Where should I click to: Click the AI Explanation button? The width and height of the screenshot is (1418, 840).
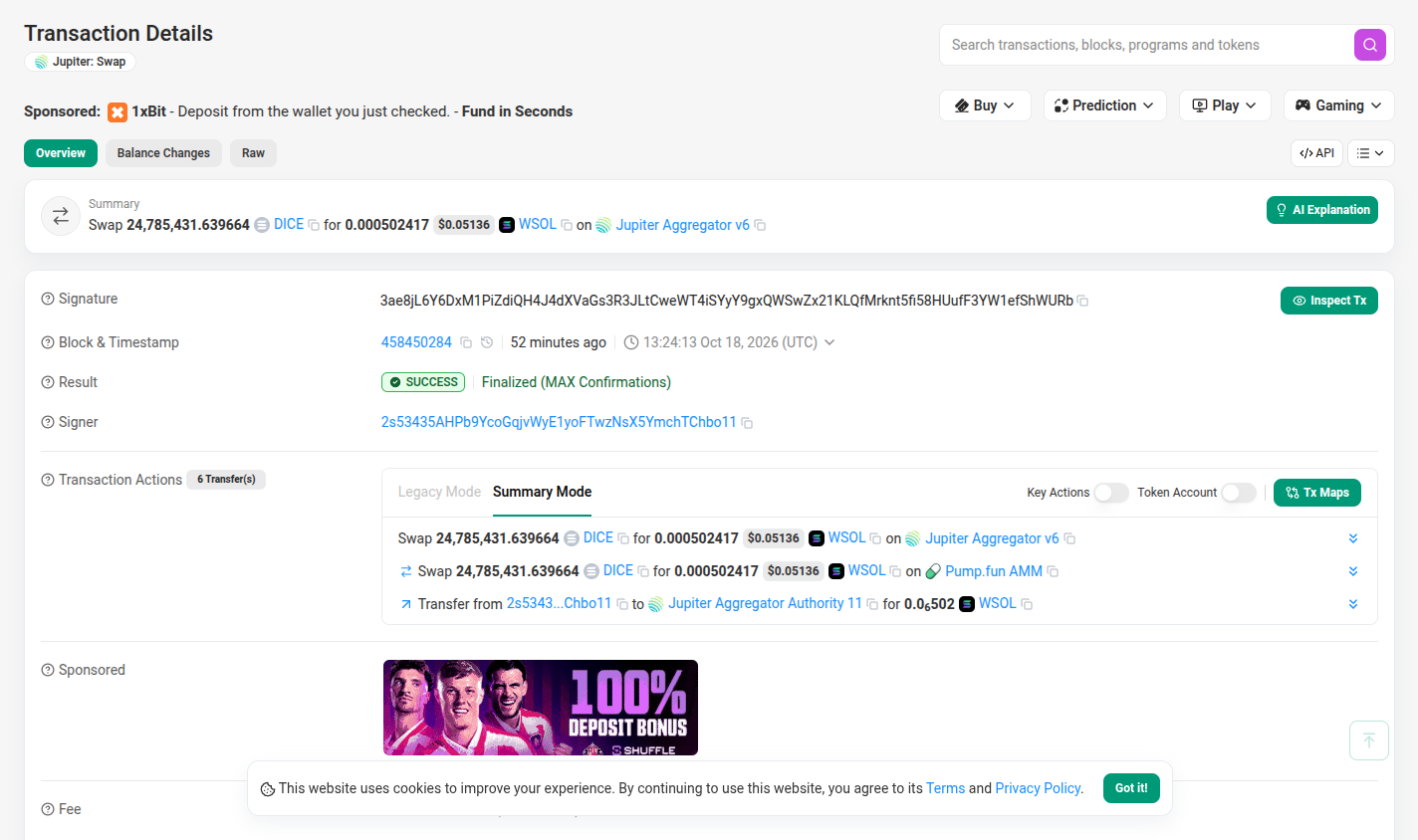pos(1322,210)
